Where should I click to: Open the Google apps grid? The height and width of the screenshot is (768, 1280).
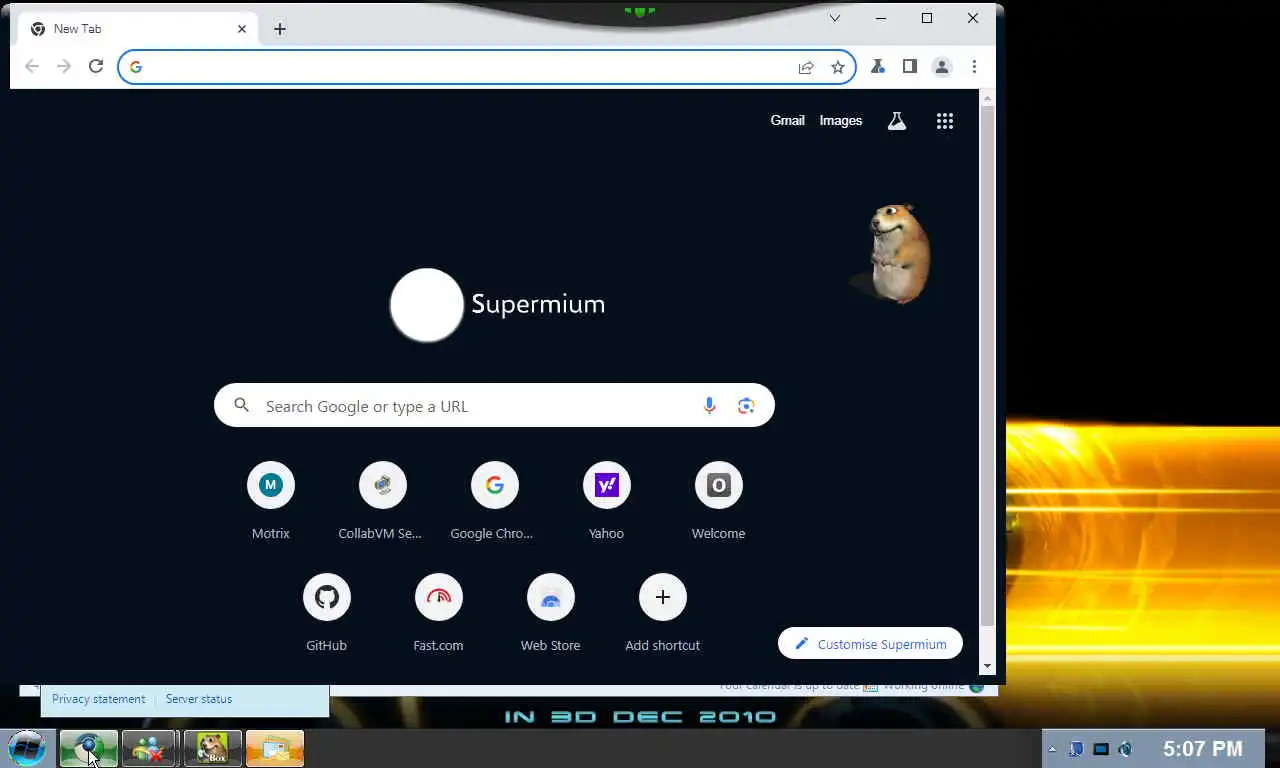(x=945, y=121)
